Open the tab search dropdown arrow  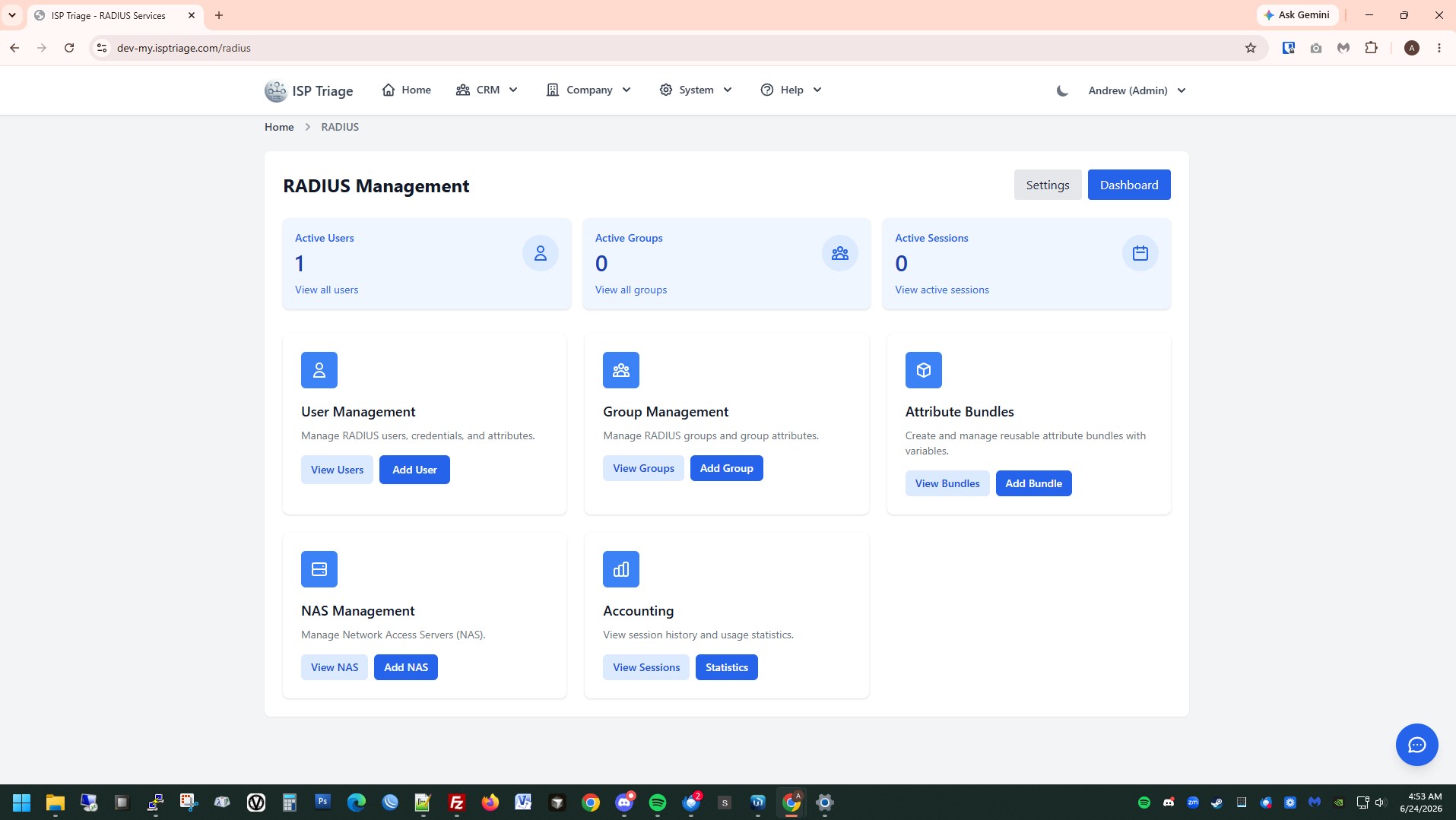pos(12,15)
